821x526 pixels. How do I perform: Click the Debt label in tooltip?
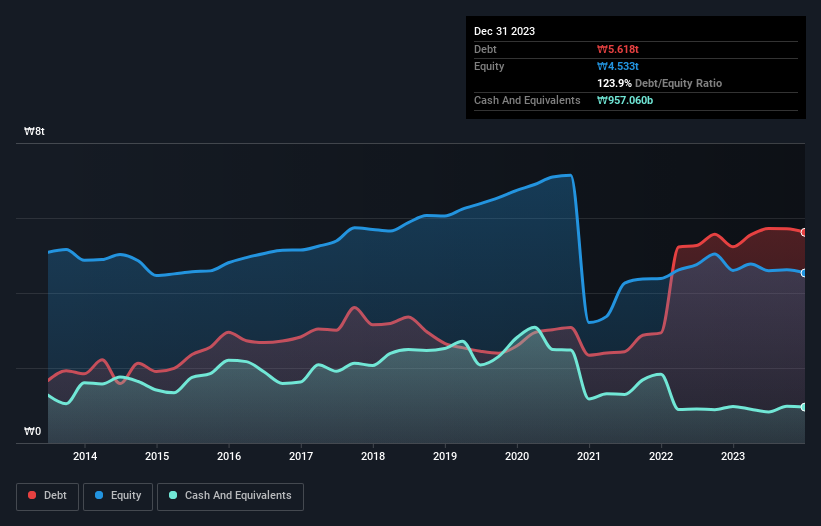tap(485, 49)
